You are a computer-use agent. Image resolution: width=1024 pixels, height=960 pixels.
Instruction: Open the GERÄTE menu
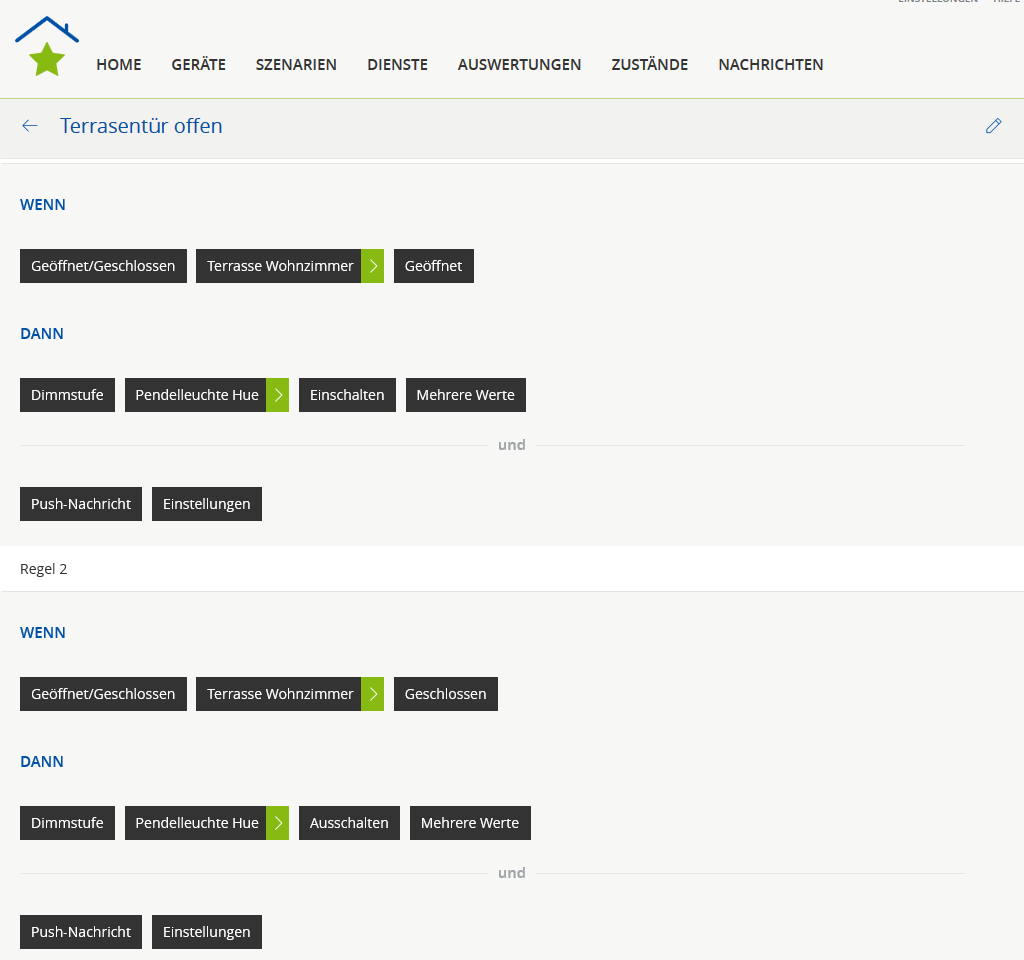point(198,65)
